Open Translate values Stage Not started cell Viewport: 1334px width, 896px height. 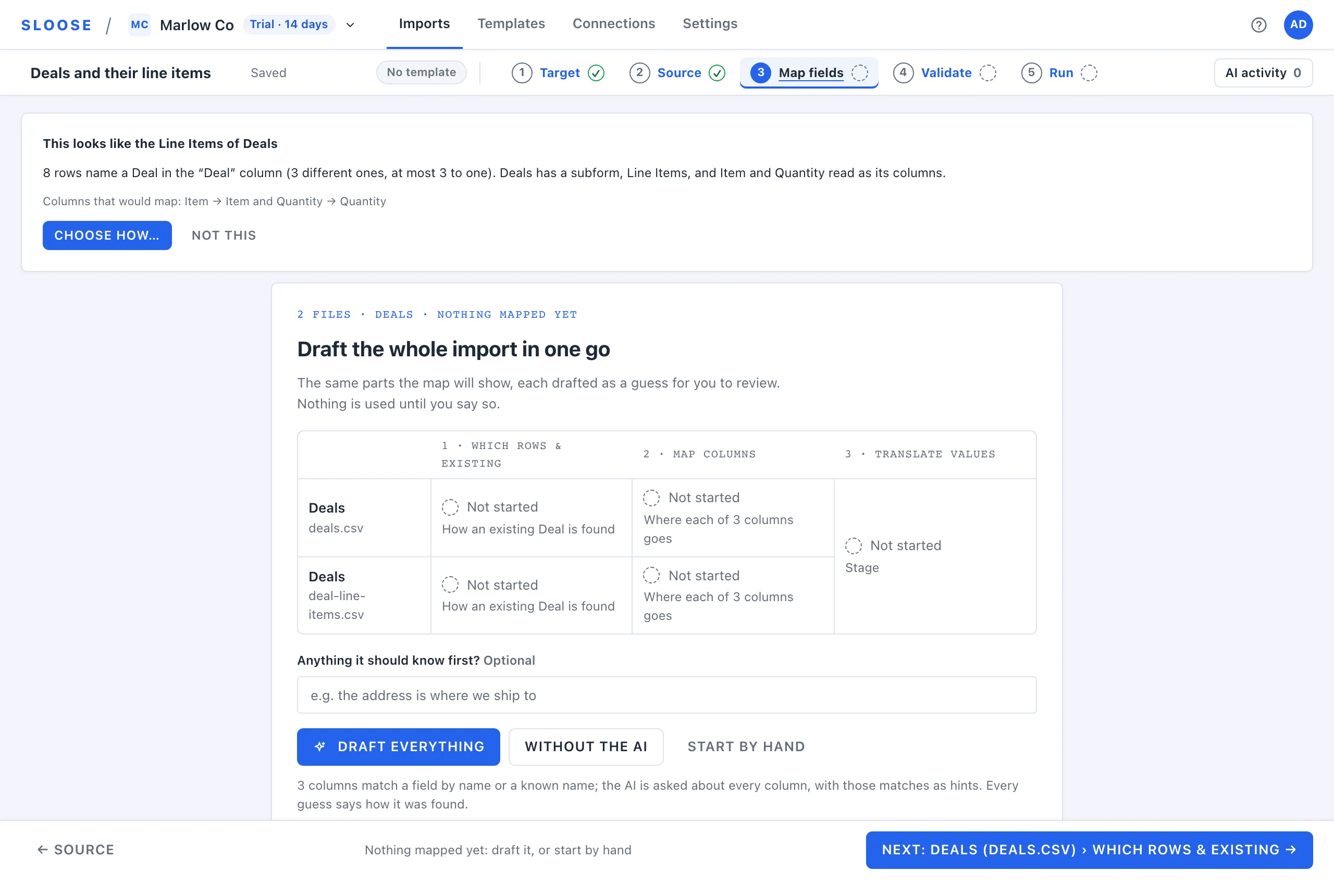point(934,556)
